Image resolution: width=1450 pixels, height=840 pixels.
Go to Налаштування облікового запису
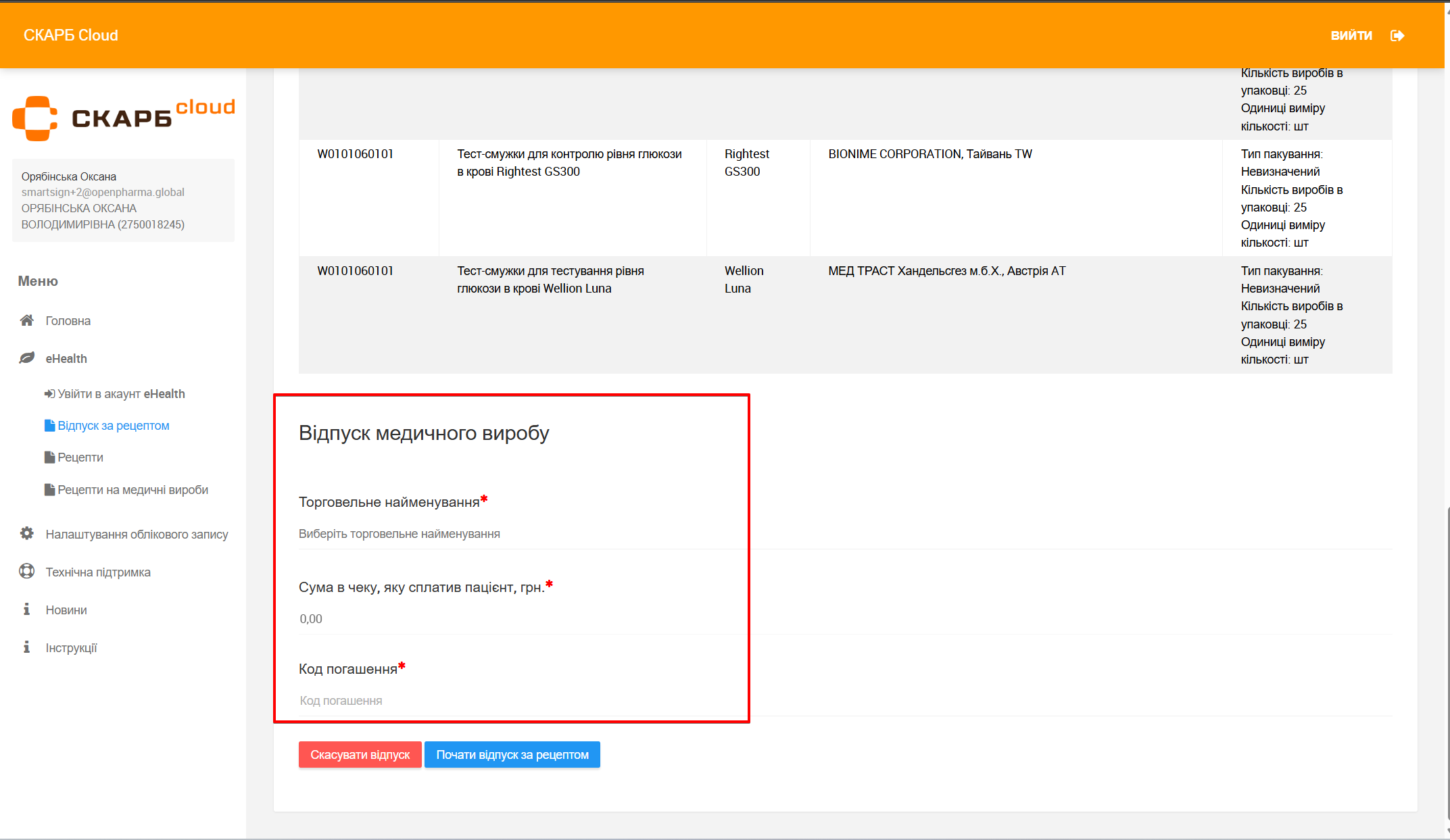coord(137,535)
